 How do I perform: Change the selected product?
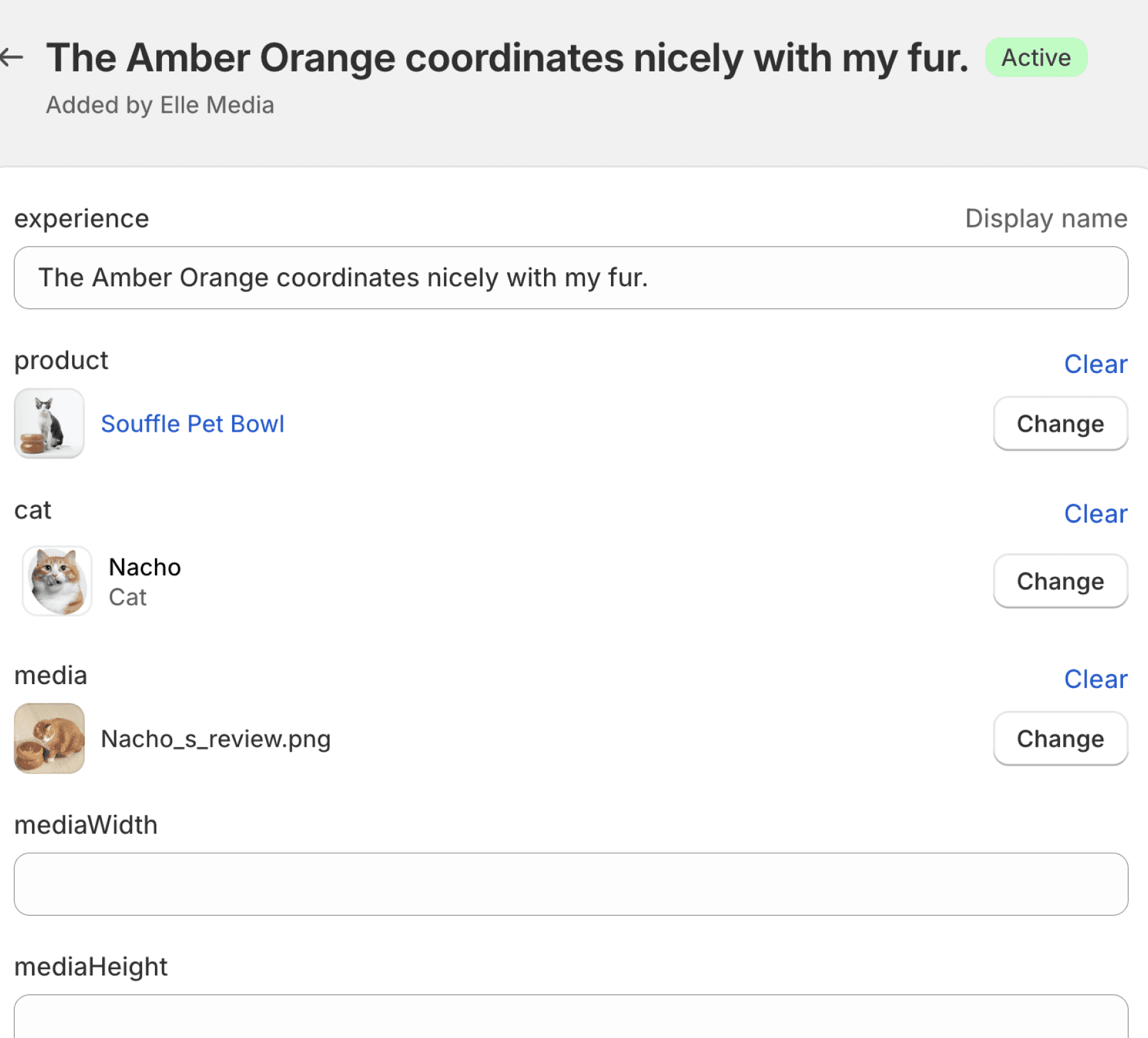click(1061, 424)
